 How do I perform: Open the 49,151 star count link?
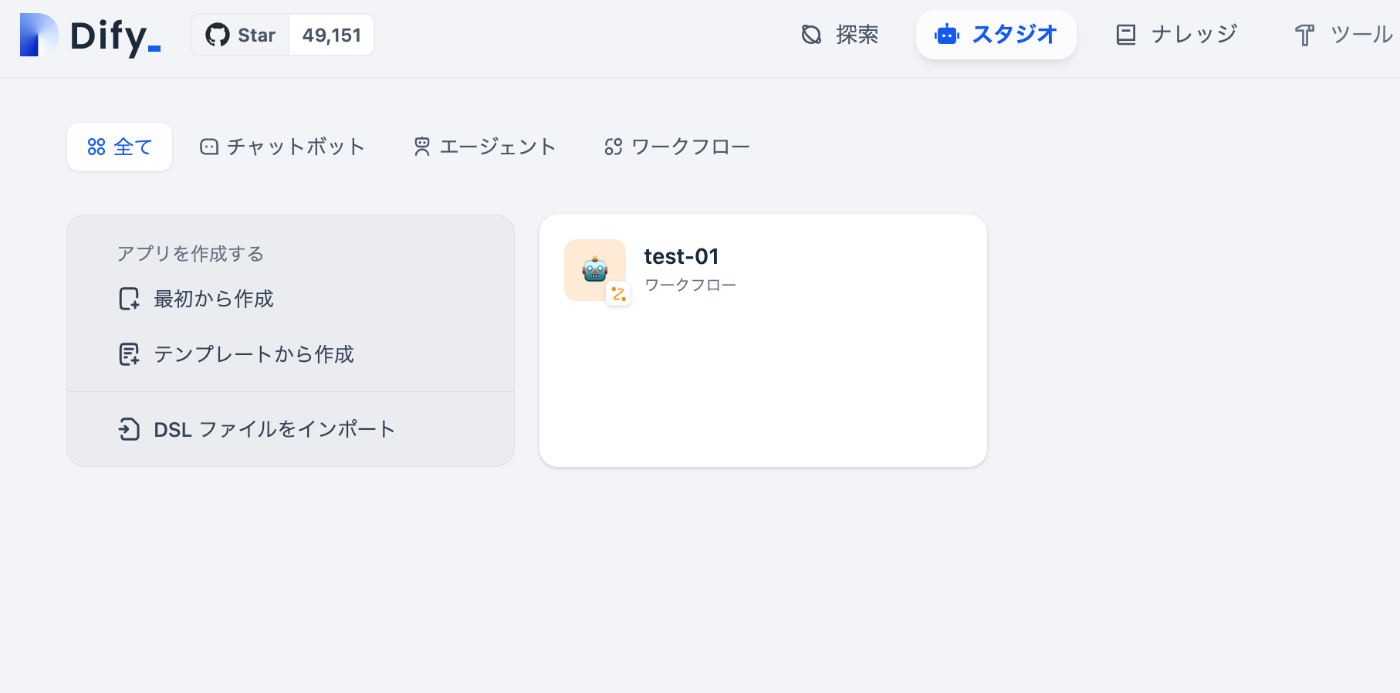point(331,35)
